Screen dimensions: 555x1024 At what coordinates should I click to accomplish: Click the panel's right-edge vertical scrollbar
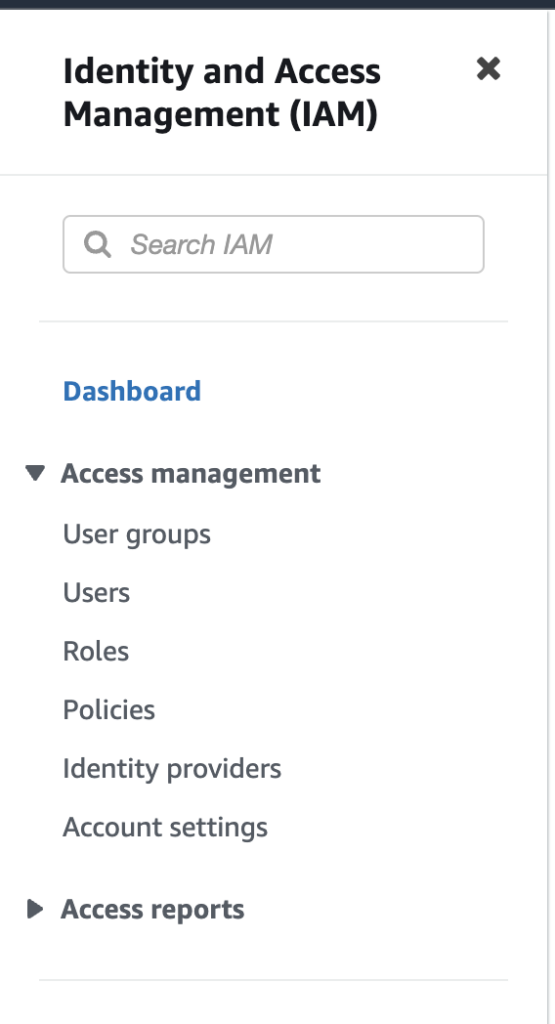(550, 516)
